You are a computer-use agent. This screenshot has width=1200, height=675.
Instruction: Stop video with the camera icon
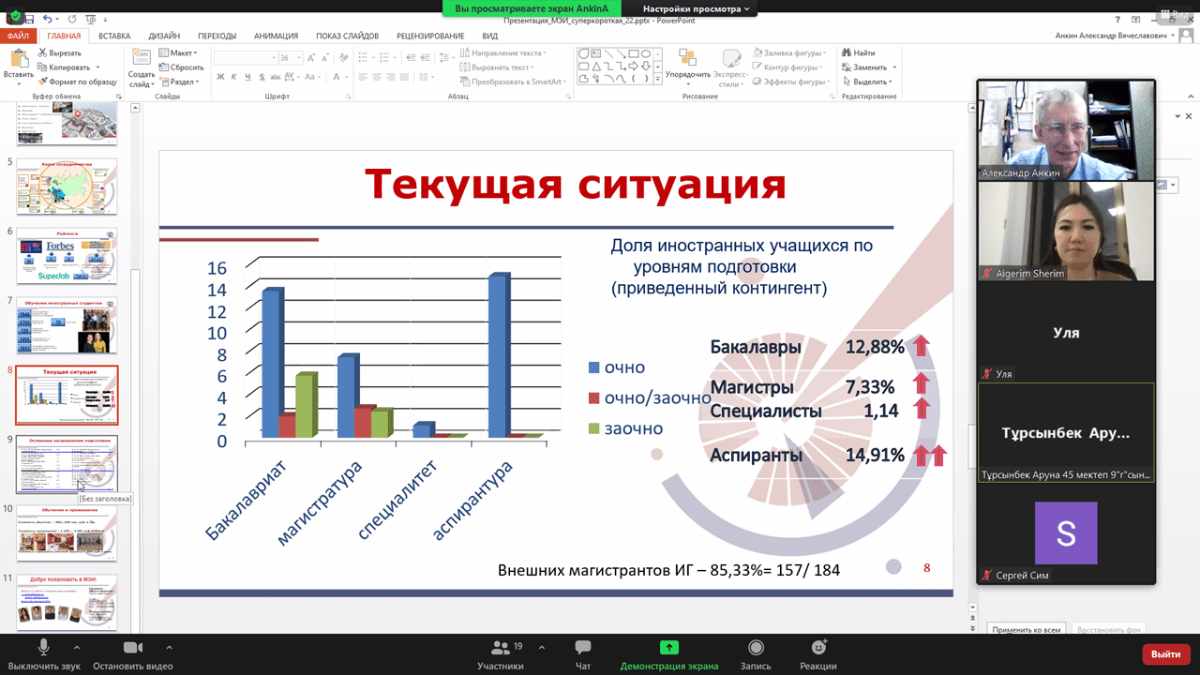[133, 648]
